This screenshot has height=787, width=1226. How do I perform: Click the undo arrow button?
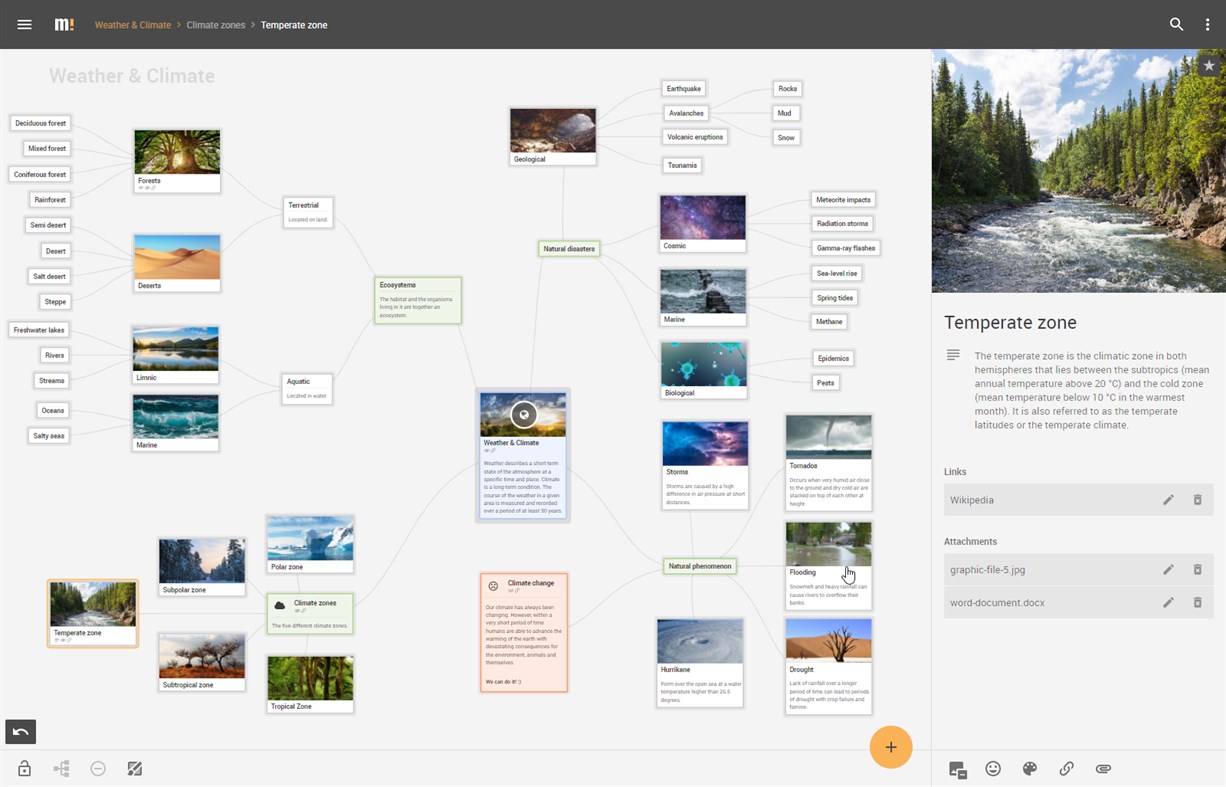tap(21, 732)
